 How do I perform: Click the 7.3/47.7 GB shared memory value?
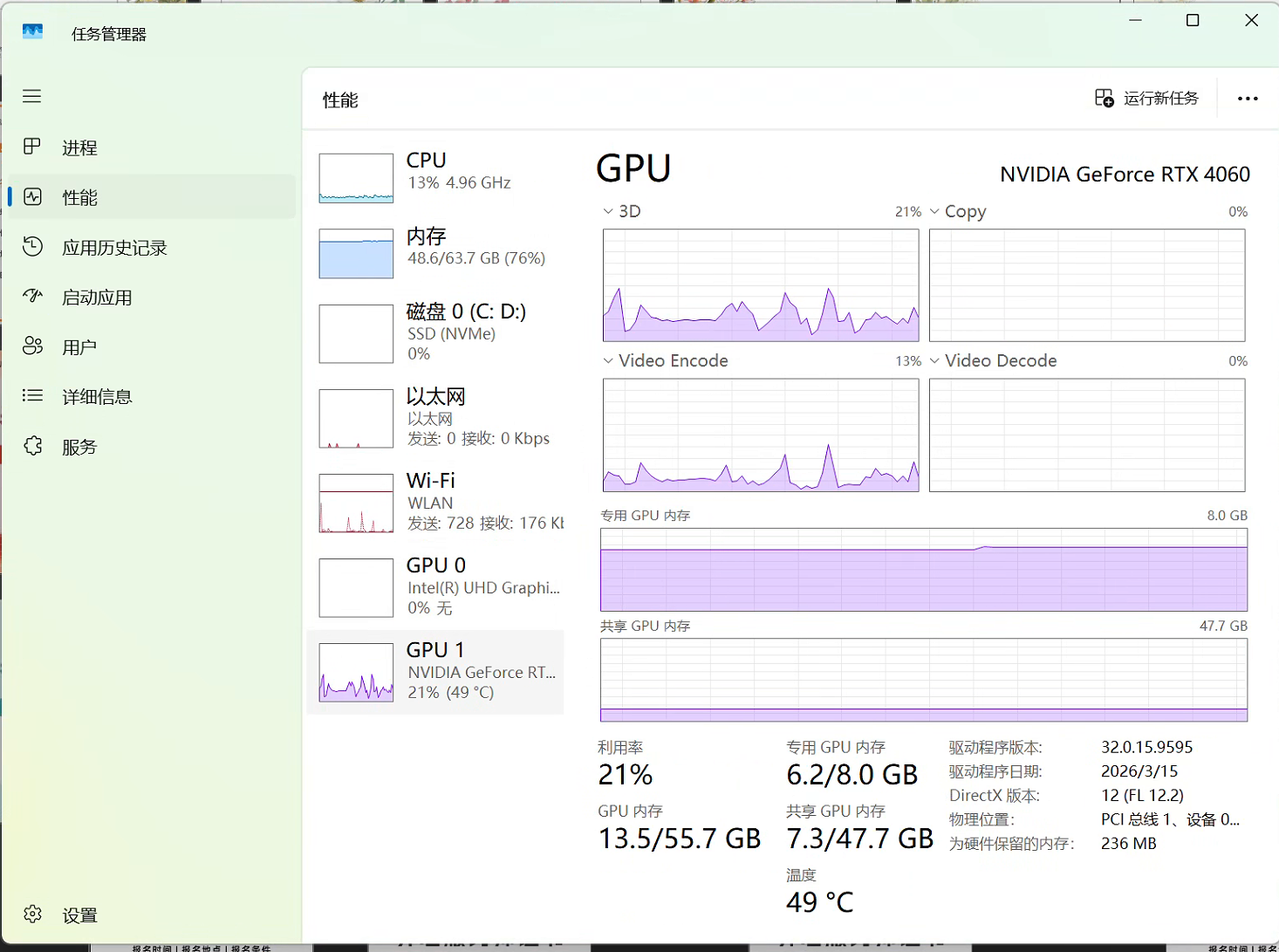tap(859, 839)
